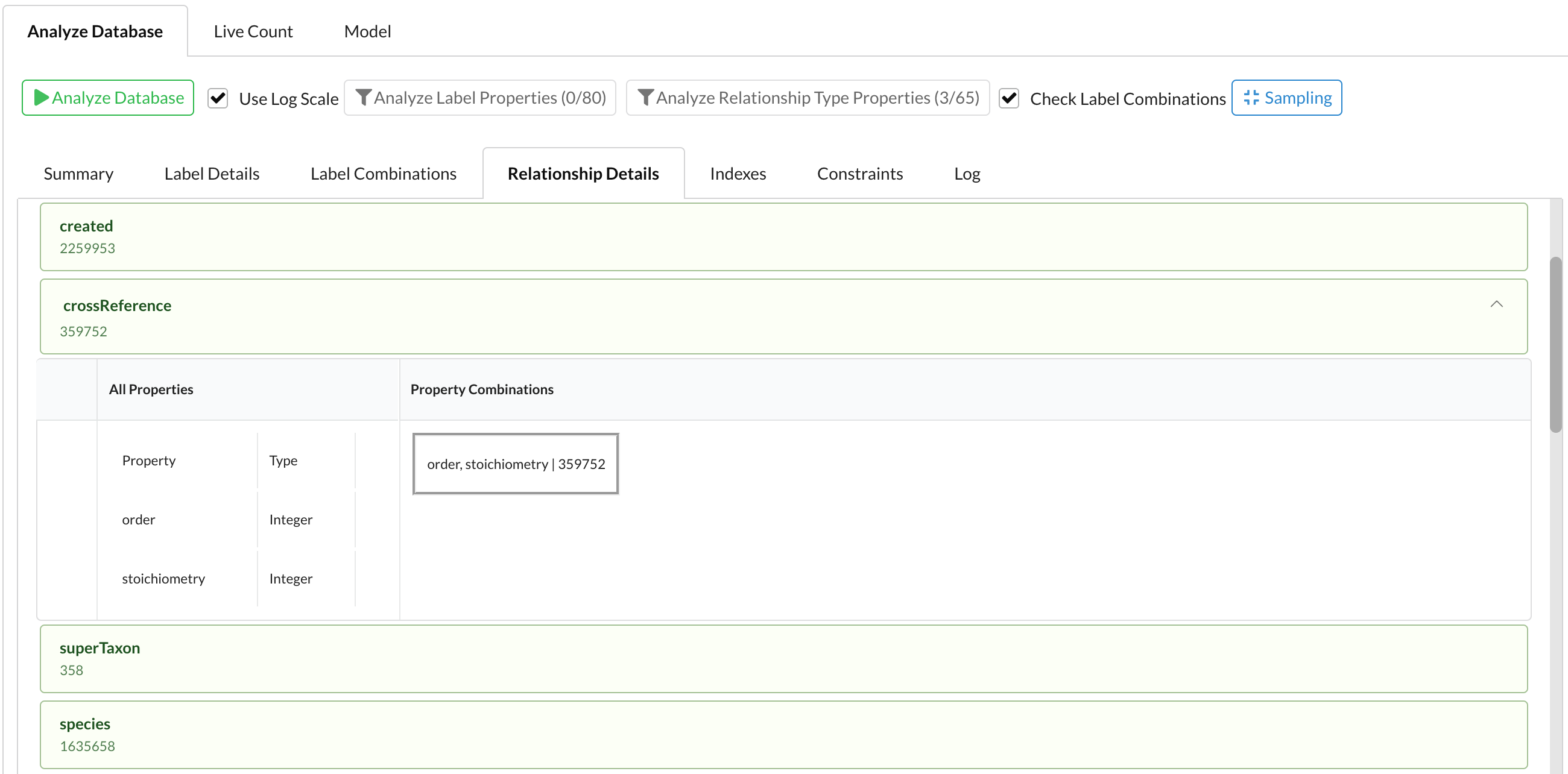Open the Model tab

[368, 31]
